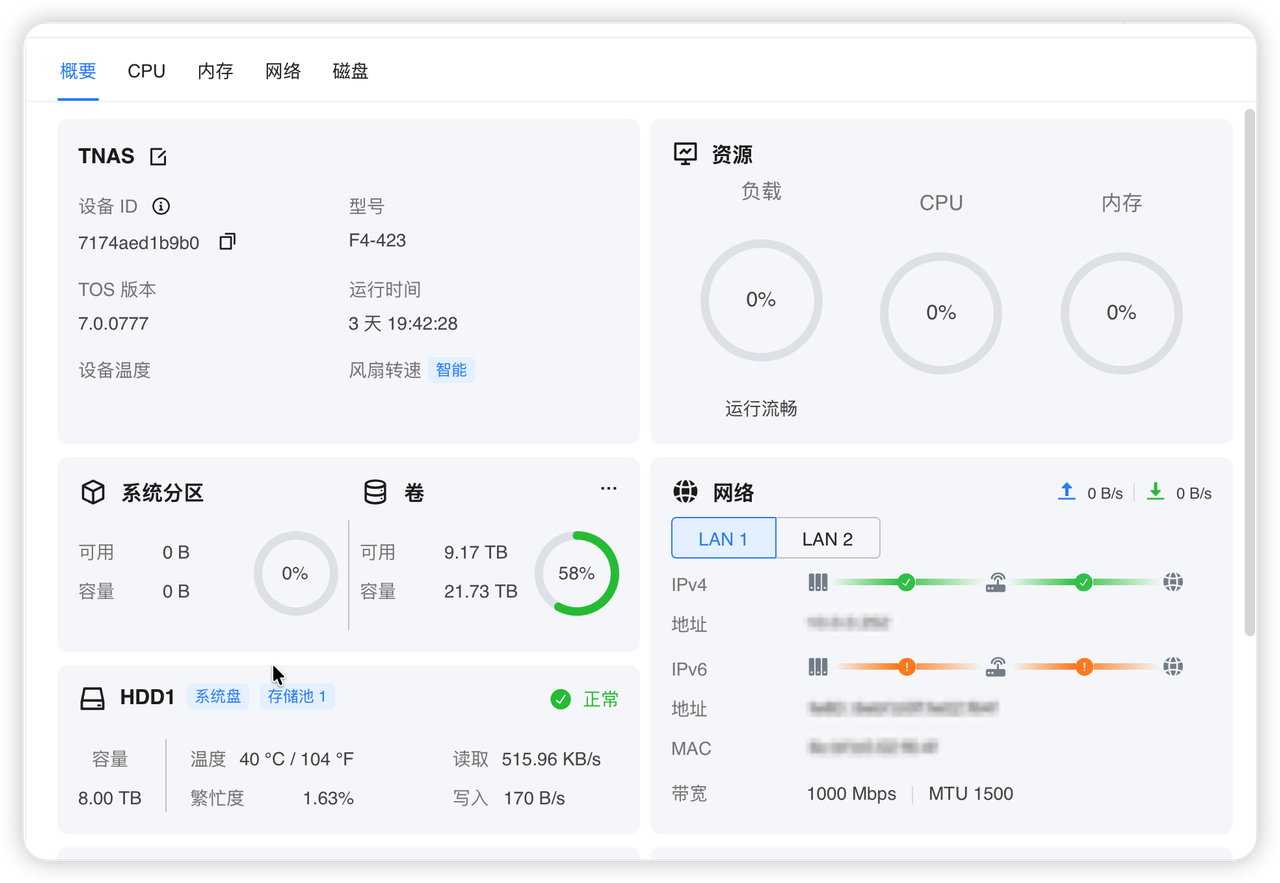Click the HDD1 capacity 8.00 TB

pyautogui.click(x=110, y=798)
